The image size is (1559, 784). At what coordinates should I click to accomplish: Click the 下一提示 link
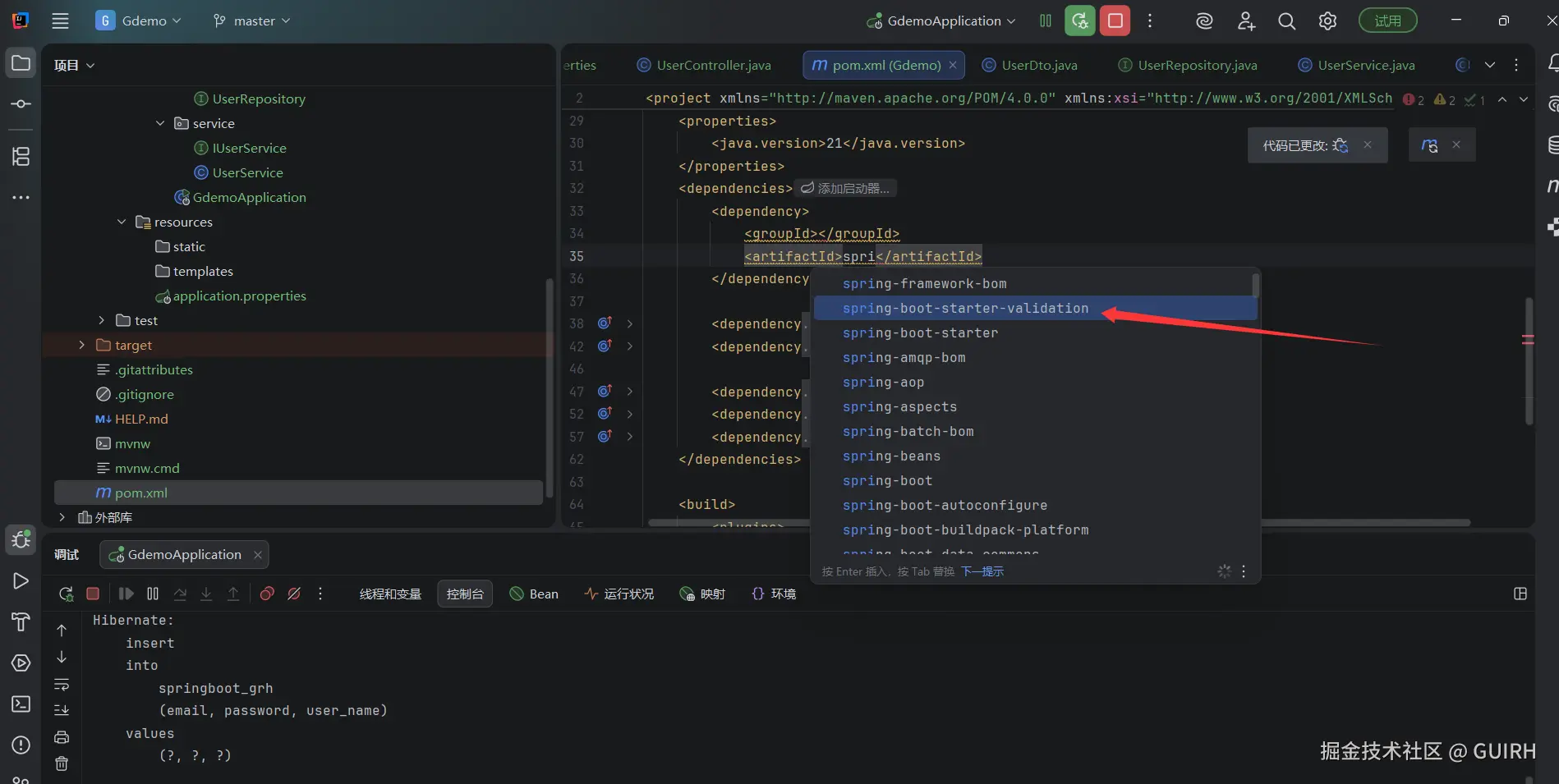[x=982, y=571]
